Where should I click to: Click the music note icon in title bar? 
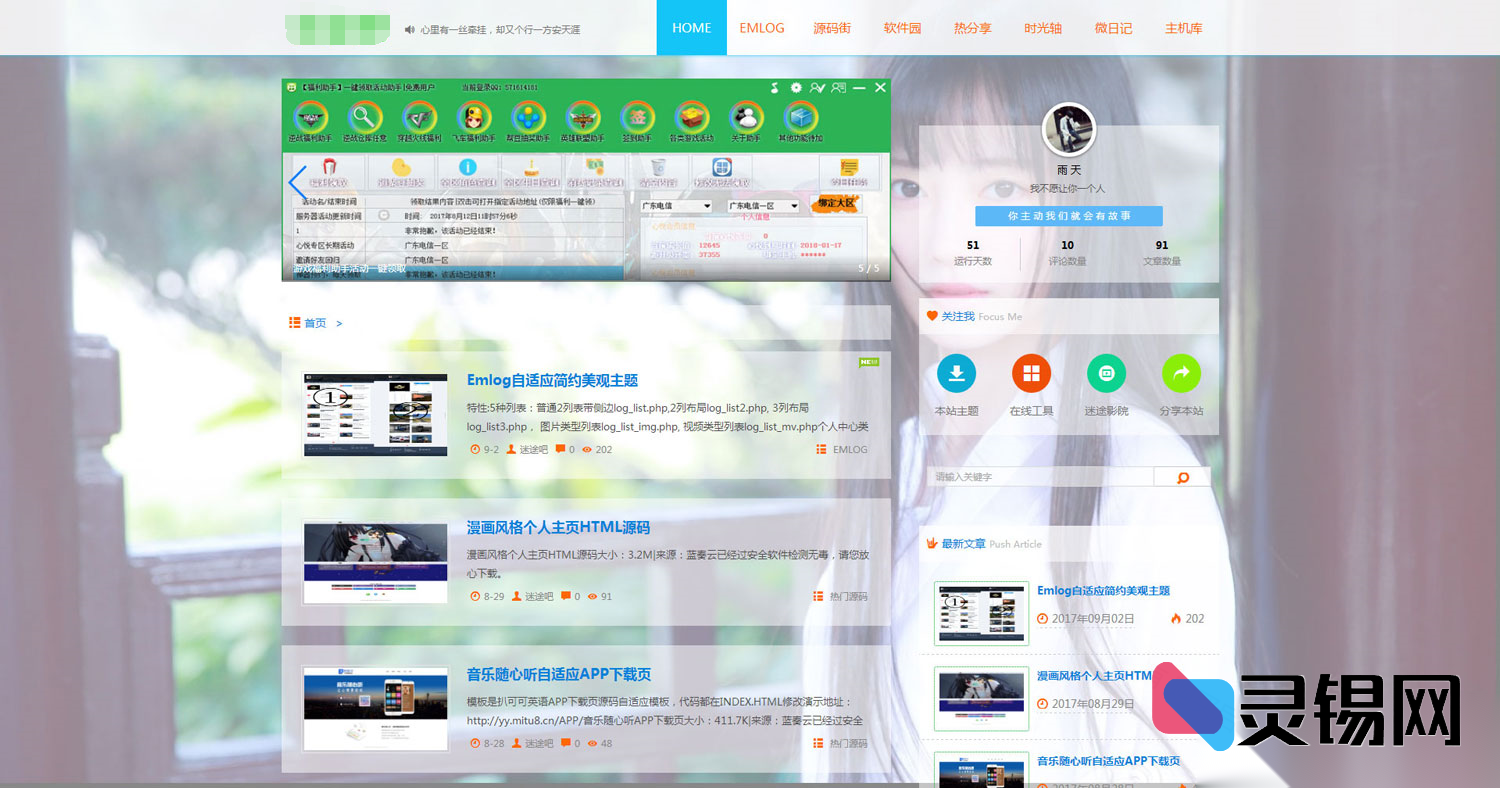click(x=773, y=88)
